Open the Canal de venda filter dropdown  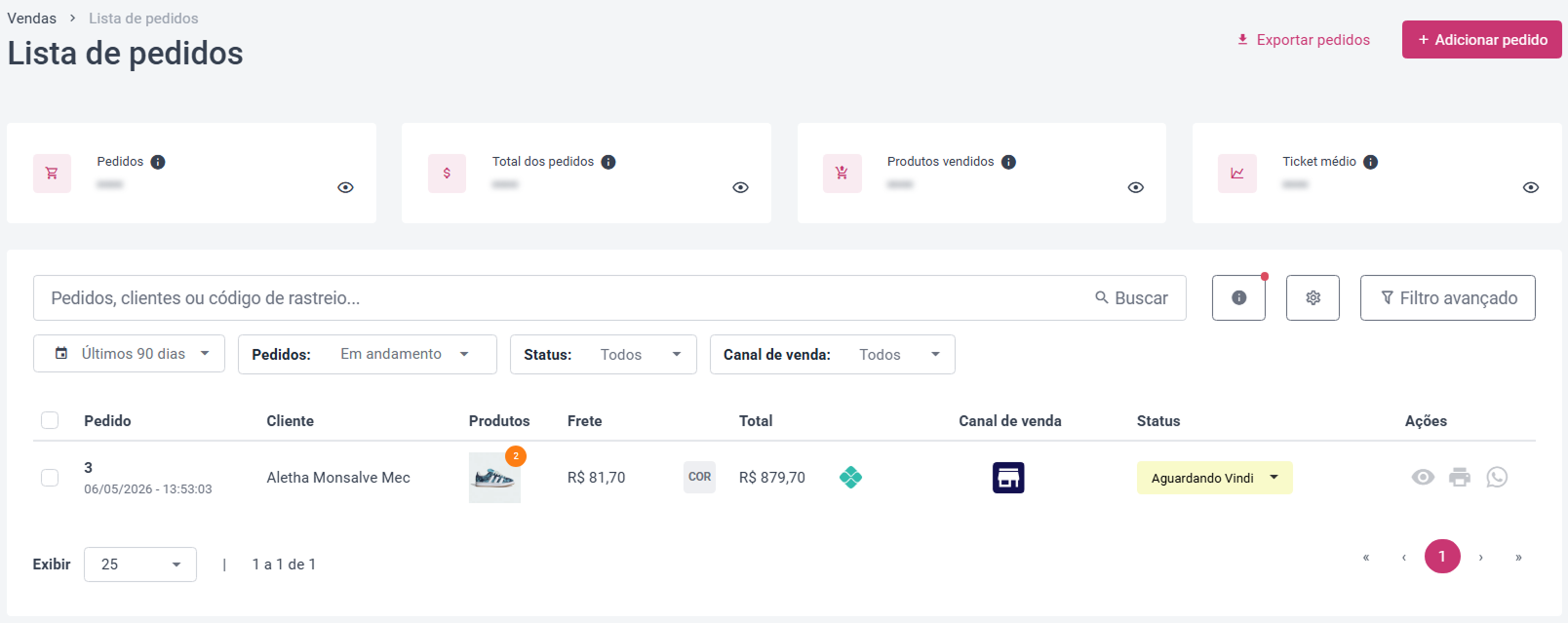(x=832, y=354)
